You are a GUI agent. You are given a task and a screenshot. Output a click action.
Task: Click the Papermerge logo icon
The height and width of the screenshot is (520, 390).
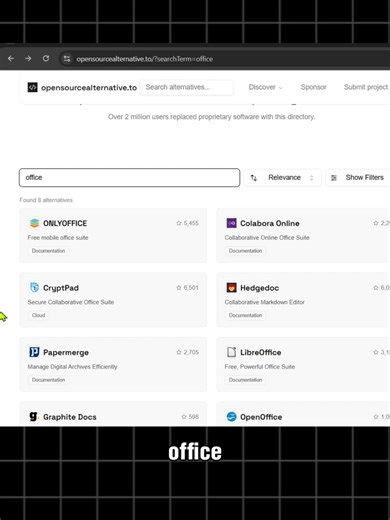(34, 352)
